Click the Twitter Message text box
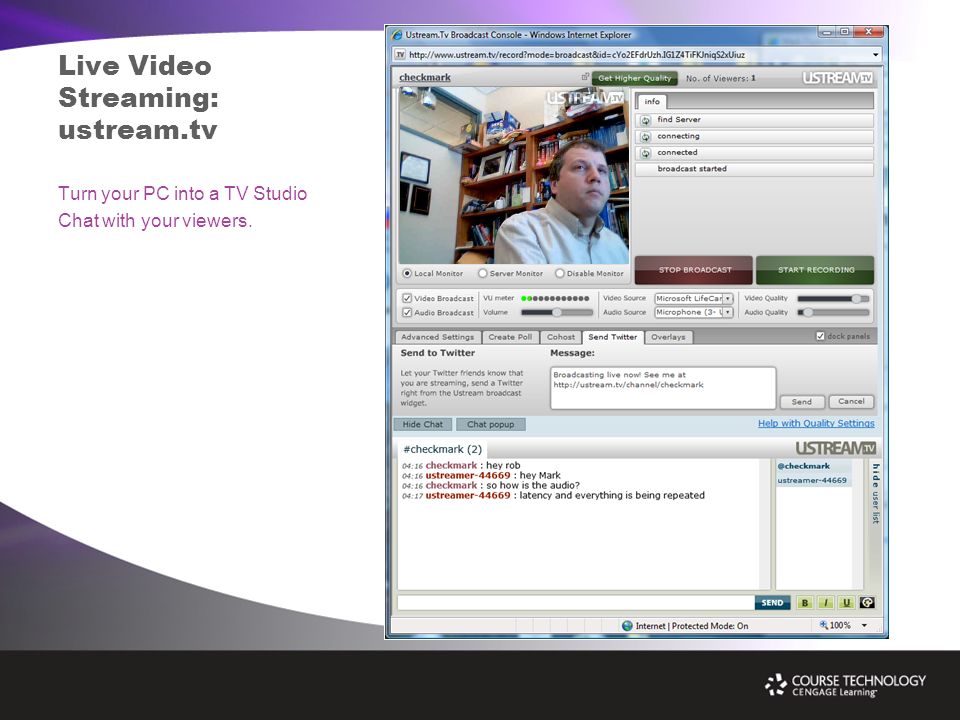Screen dimensions: 960x720 pos(663,388)
